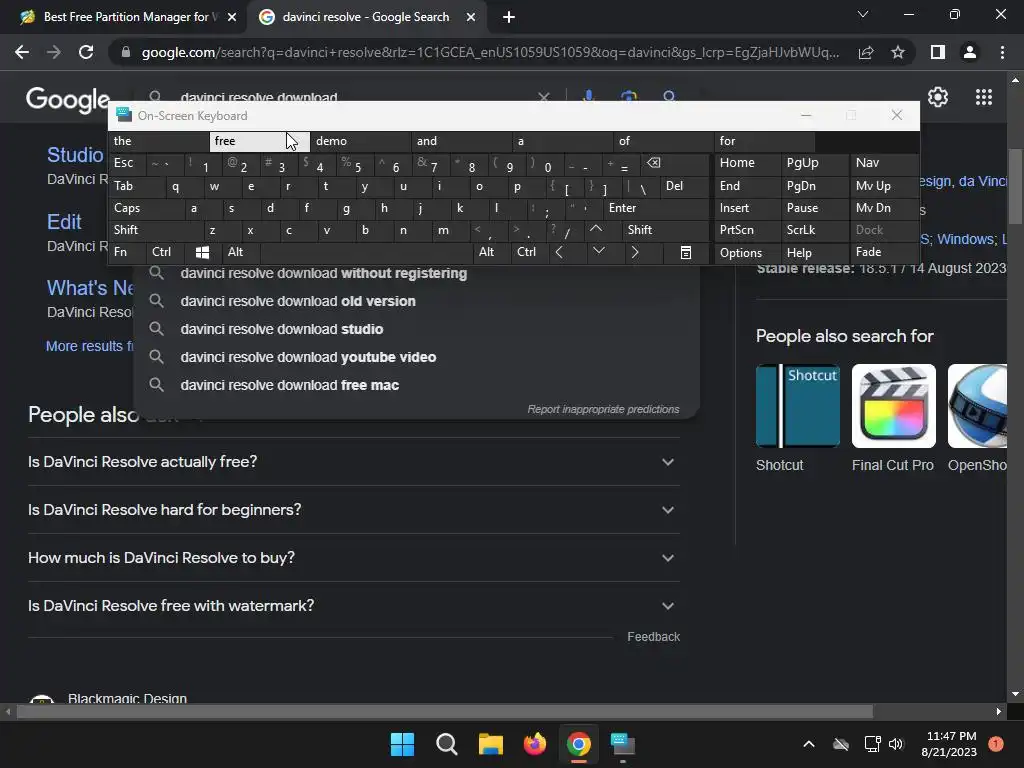The image size is (1024, 768).
Task: Toggle the Fn key on On-Screen Keyboard
Action: 127,252
